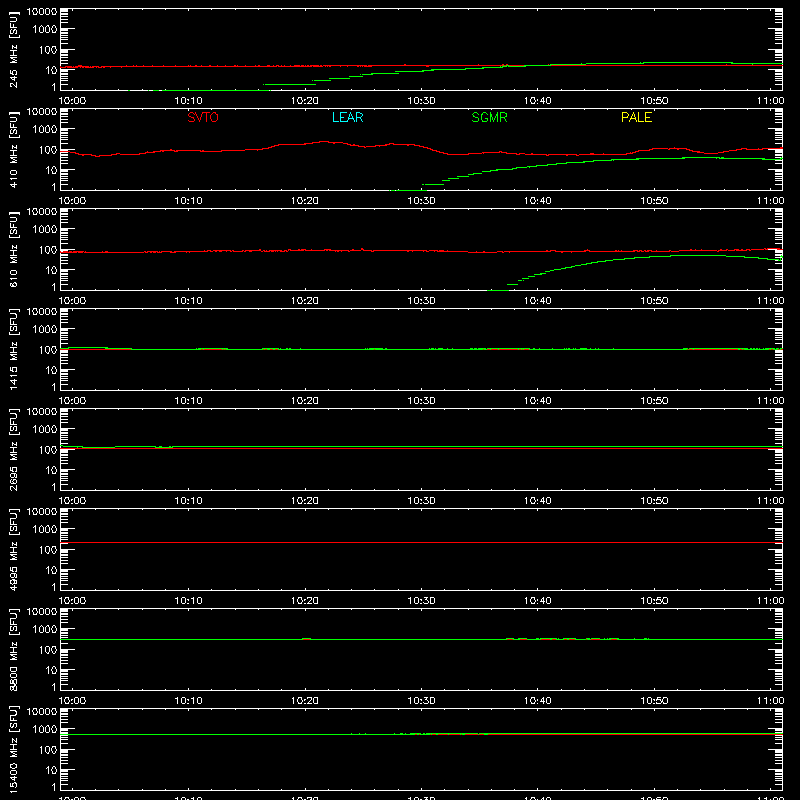Click 10:10 time label under 8800 MHz plot

188,701
